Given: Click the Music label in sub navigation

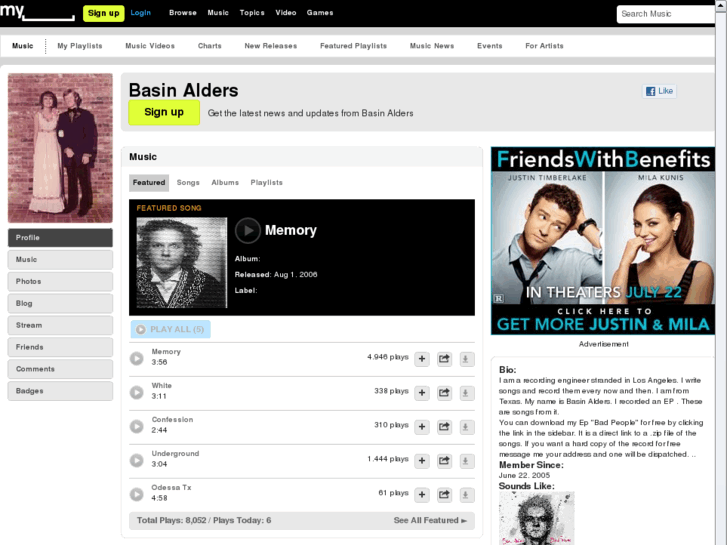Looking at the screenshot, I should click(23, 46).
